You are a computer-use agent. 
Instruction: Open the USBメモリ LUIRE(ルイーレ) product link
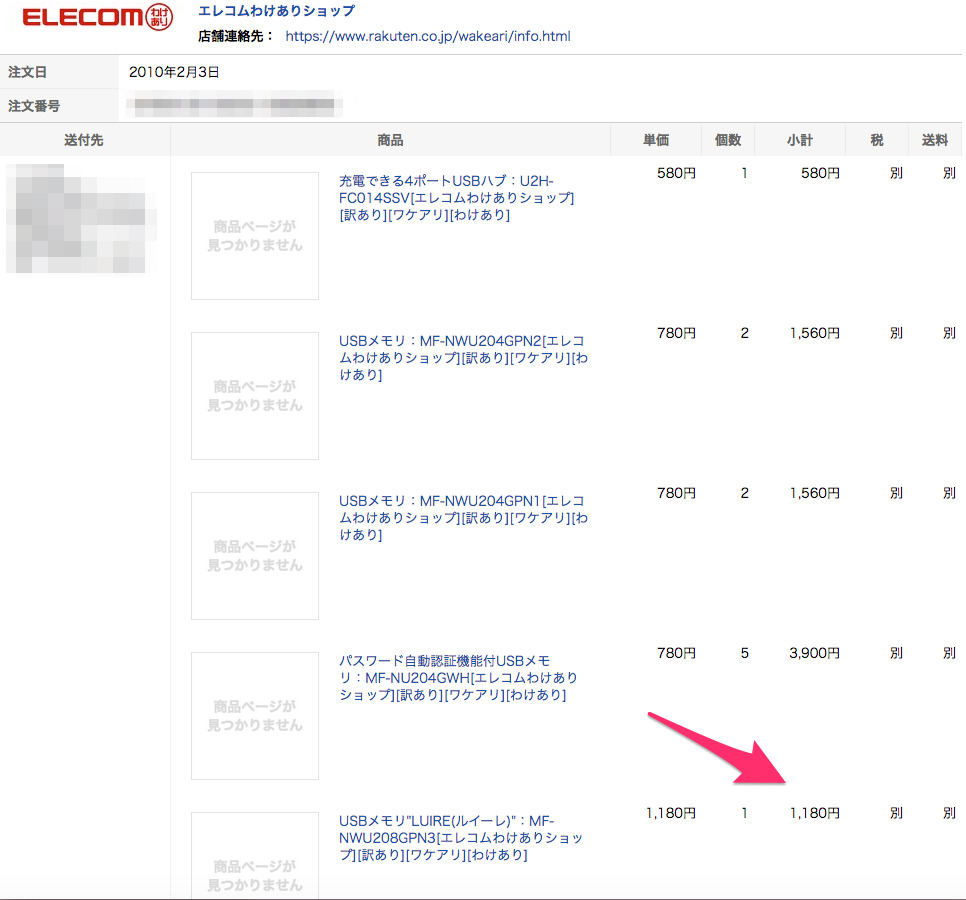click(460, 837)
